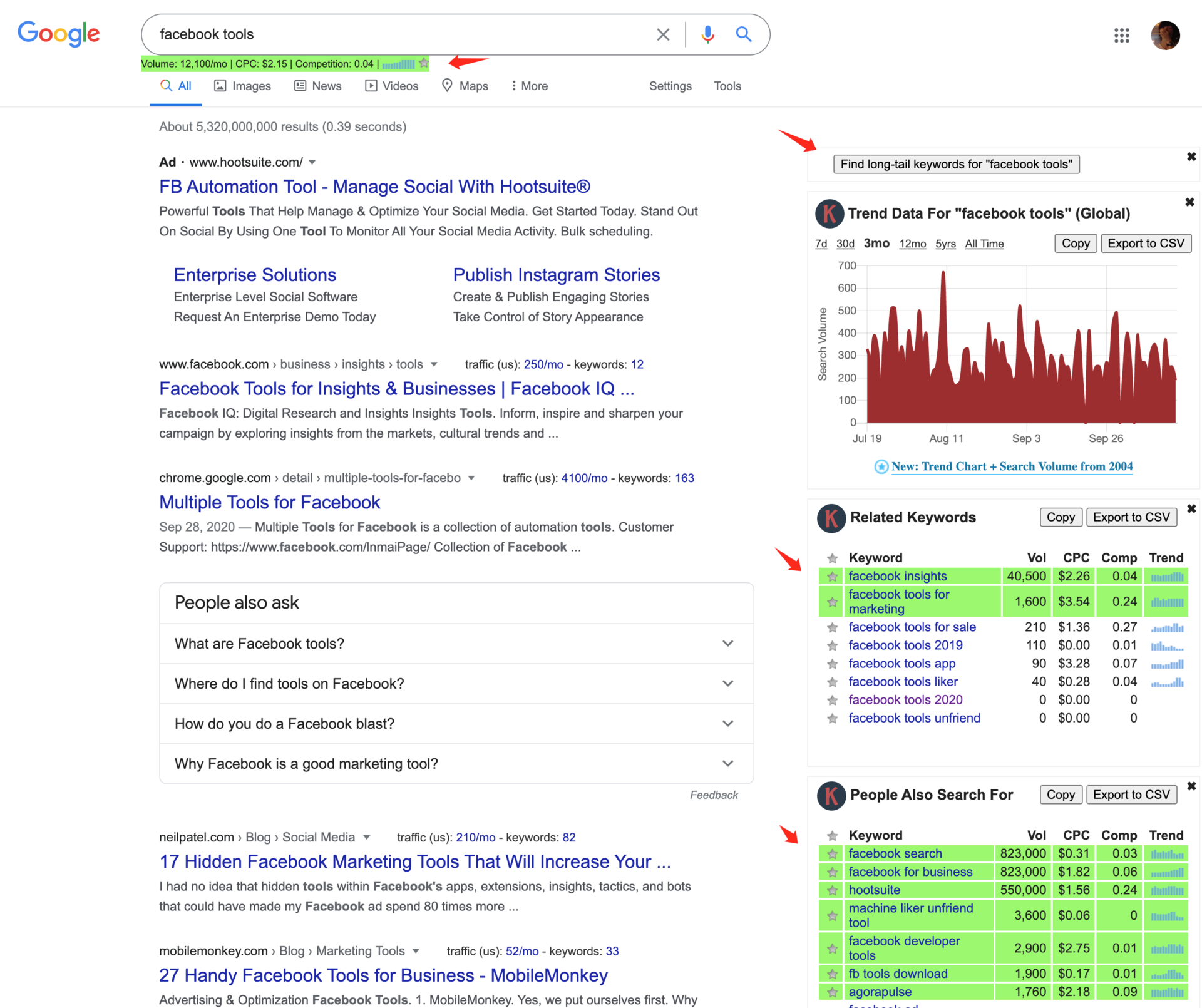This screenshot has width=1202, height=1008.
Task: Star all keywords in Related Keywords header
Action: (x=832, y=558)
